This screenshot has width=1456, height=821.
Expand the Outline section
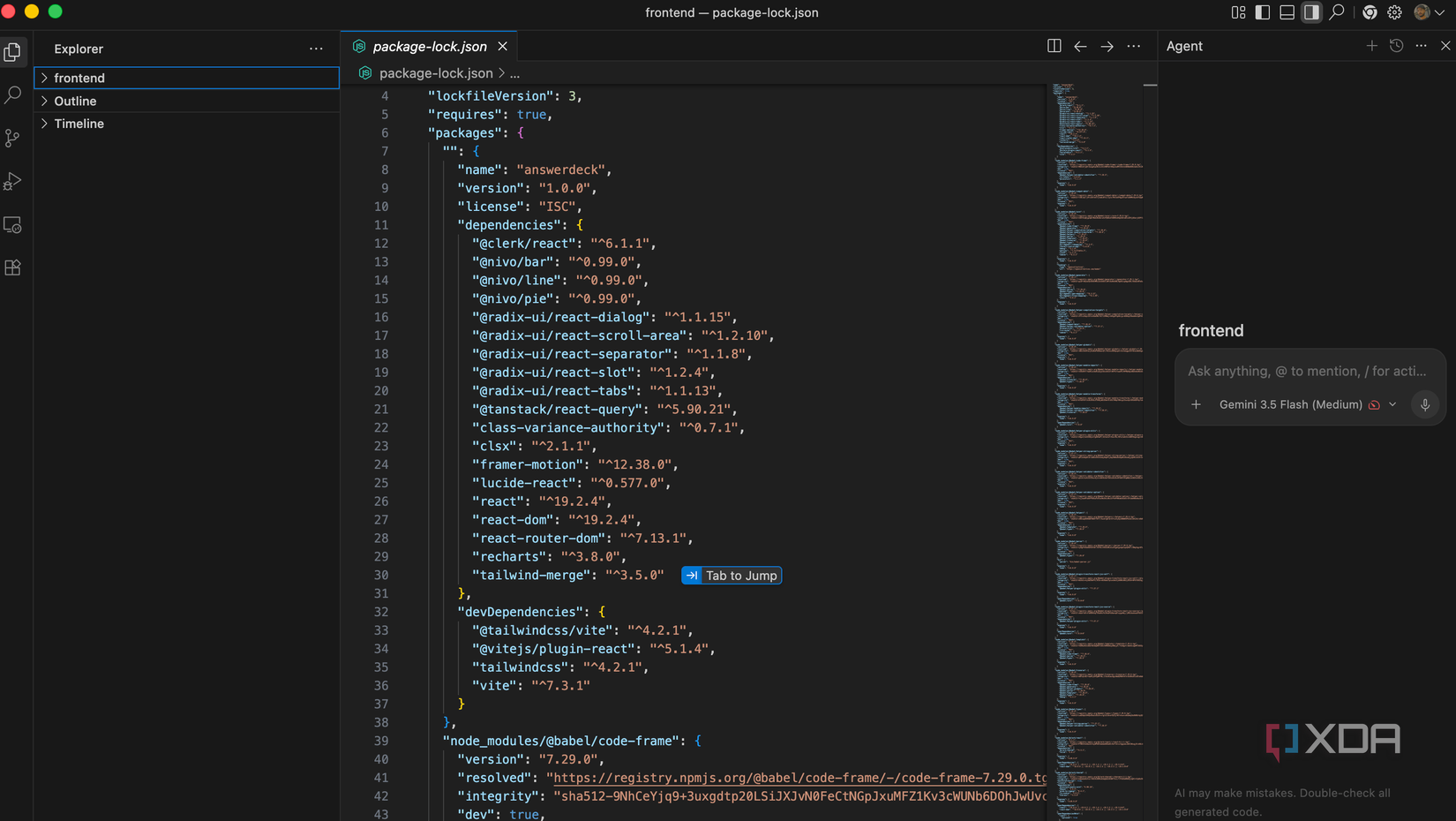point(187,101)
